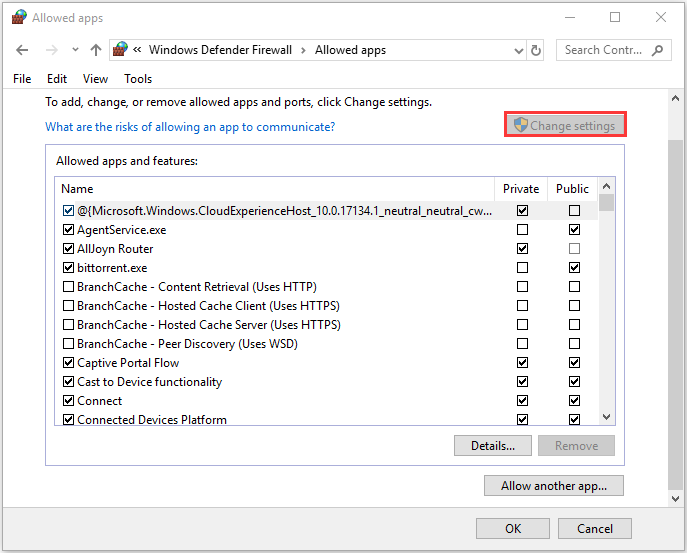Screen dimensions: 687x553
Task: Go up one level with Up arrow
Action: pos(96,50)
